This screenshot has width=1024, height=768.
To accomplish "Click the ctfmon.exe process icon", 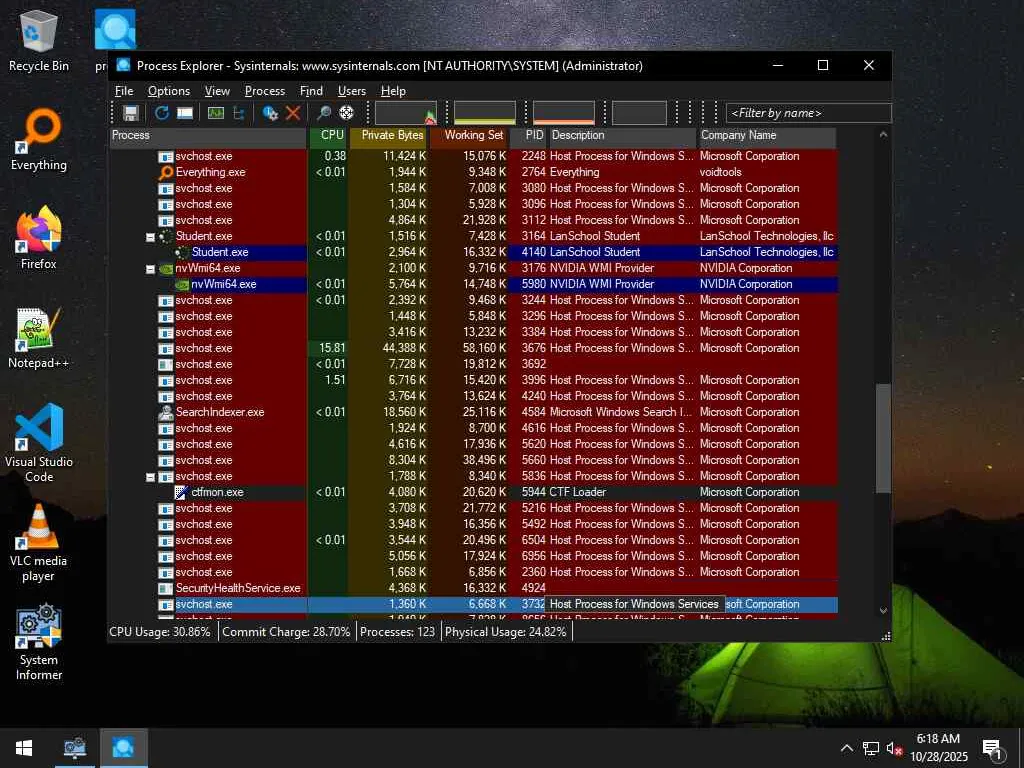I will pos(182,492).
